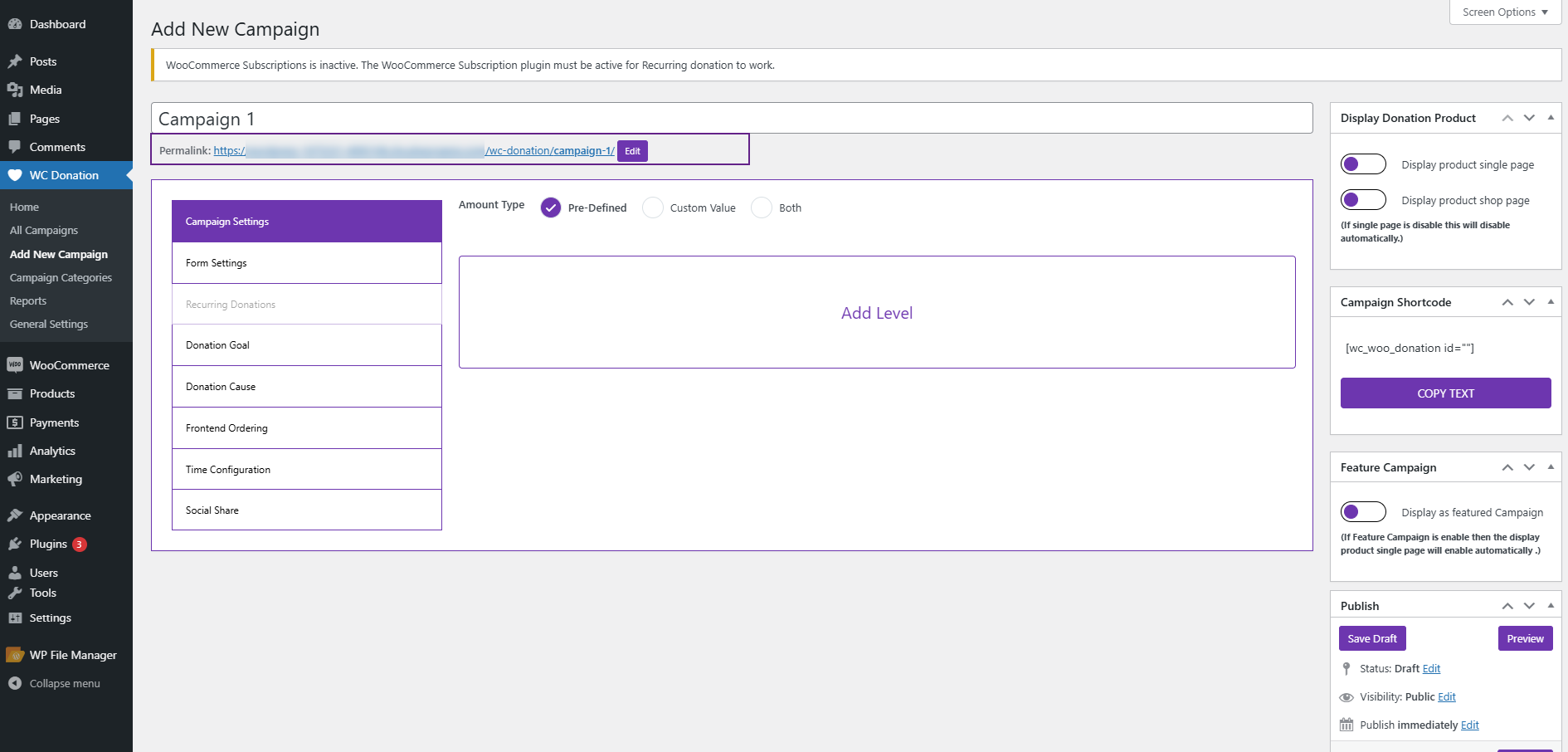Collapse the Campaign Shortcode panel

tap(1551, 302)
